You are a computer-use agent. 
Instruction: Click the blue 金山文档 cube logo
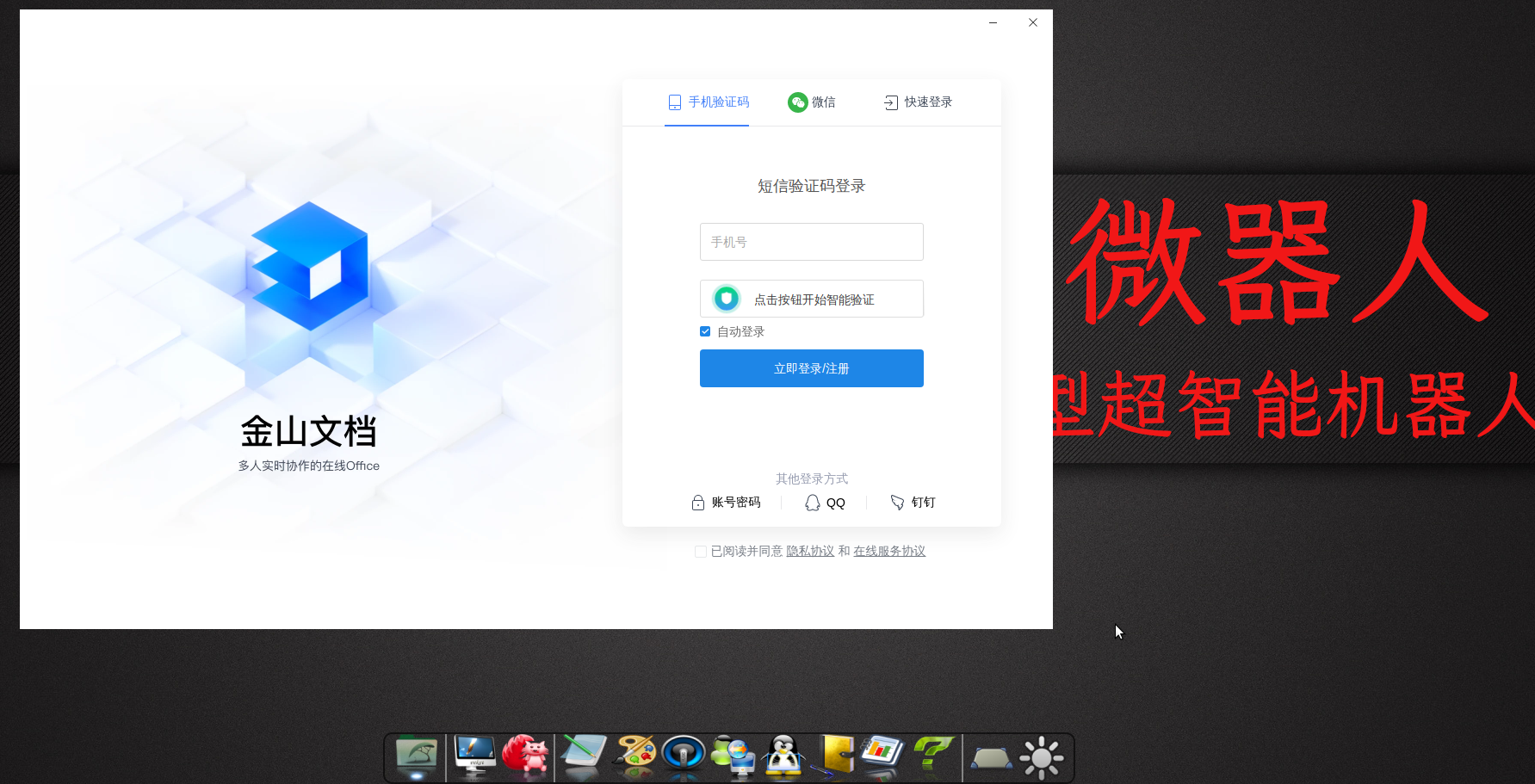[310, 265]
